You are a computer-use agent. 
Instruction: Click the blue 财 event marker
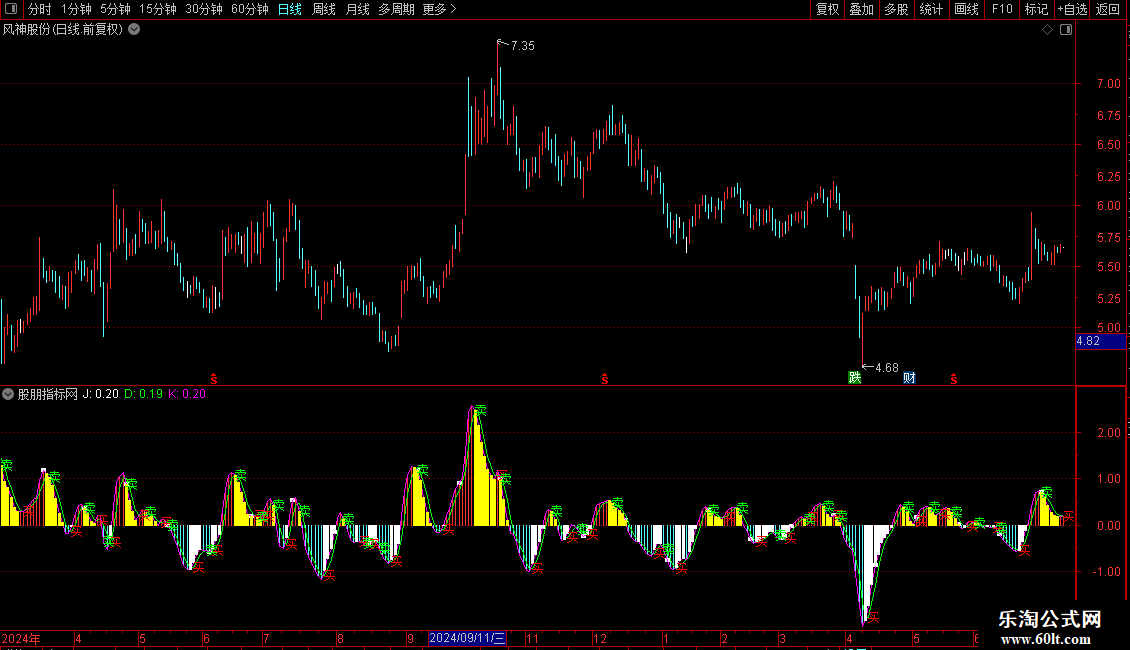(909, 378)
